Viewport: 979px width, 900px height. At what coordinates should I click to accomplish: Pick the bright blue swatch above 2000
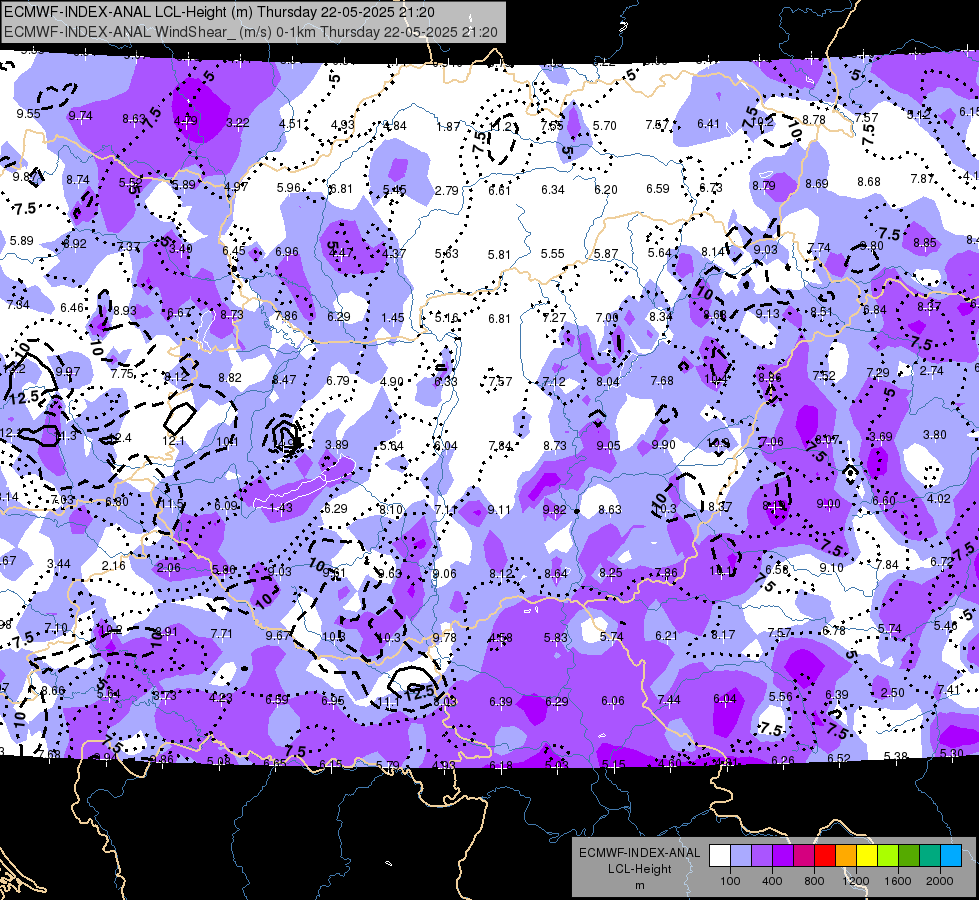[951, 856]
